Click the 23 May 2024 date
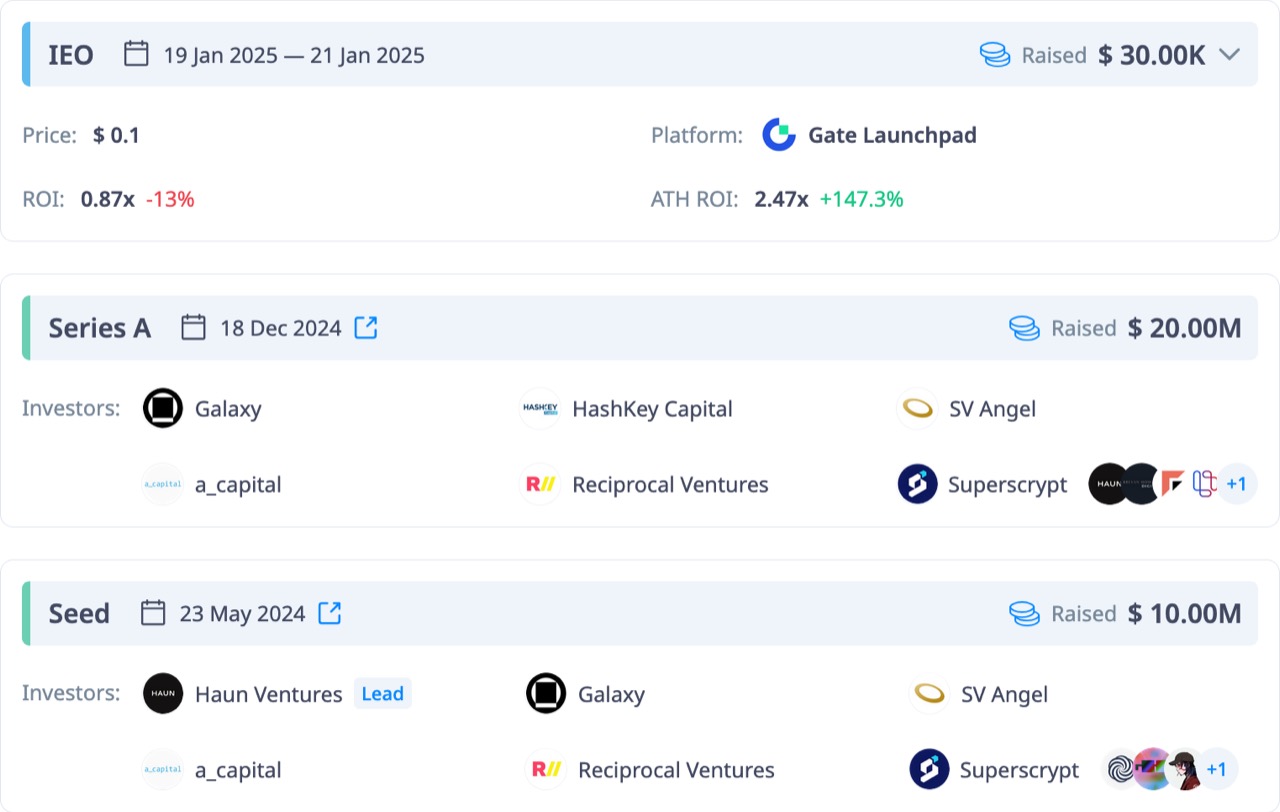1280x812 pixels. [243, 614]
